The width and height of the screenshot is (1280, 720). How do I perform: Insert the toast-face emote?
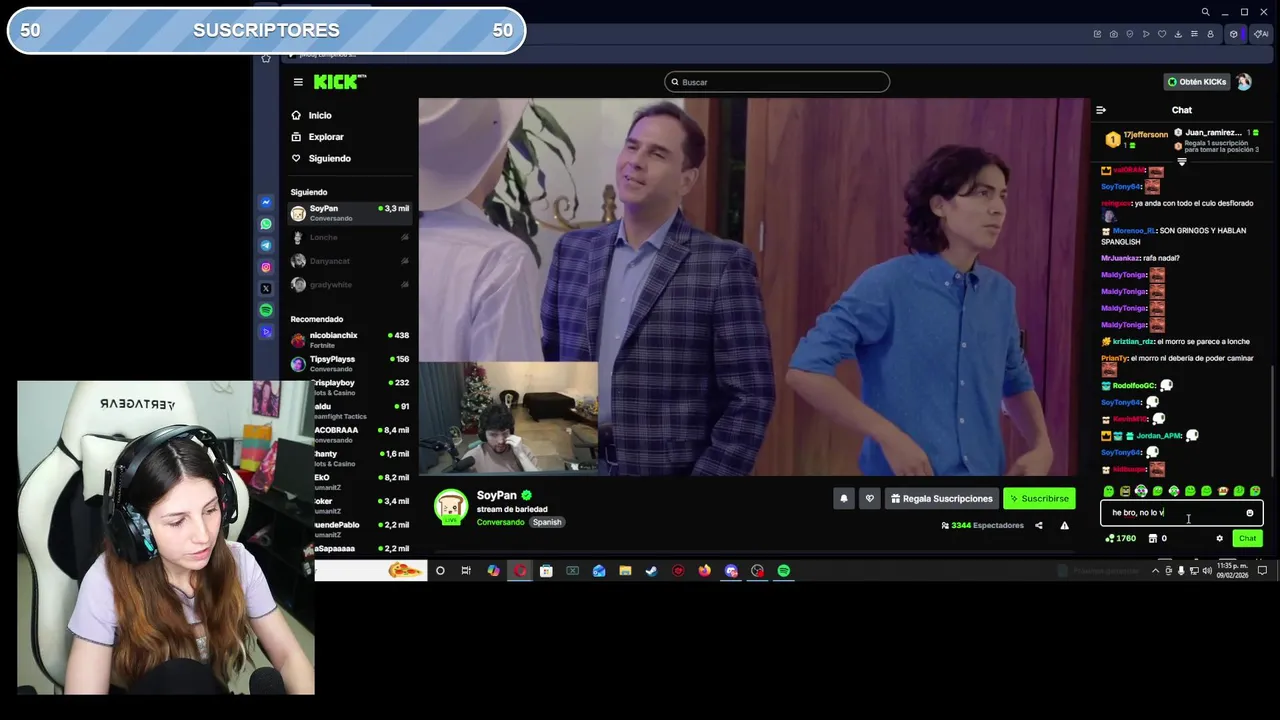(1125, 491)
